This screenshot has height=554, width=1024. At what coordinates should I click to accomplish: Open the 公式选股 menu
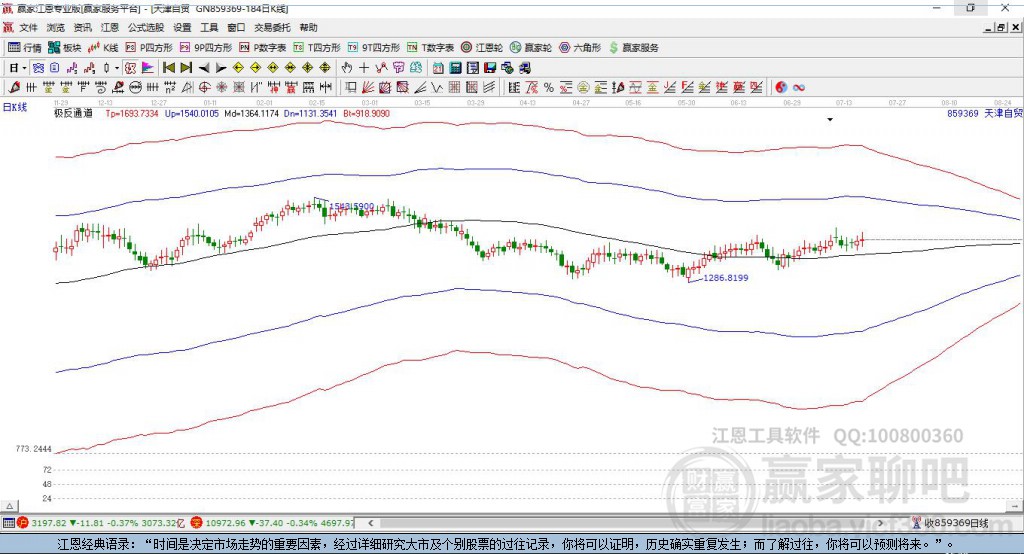(146, 27)
